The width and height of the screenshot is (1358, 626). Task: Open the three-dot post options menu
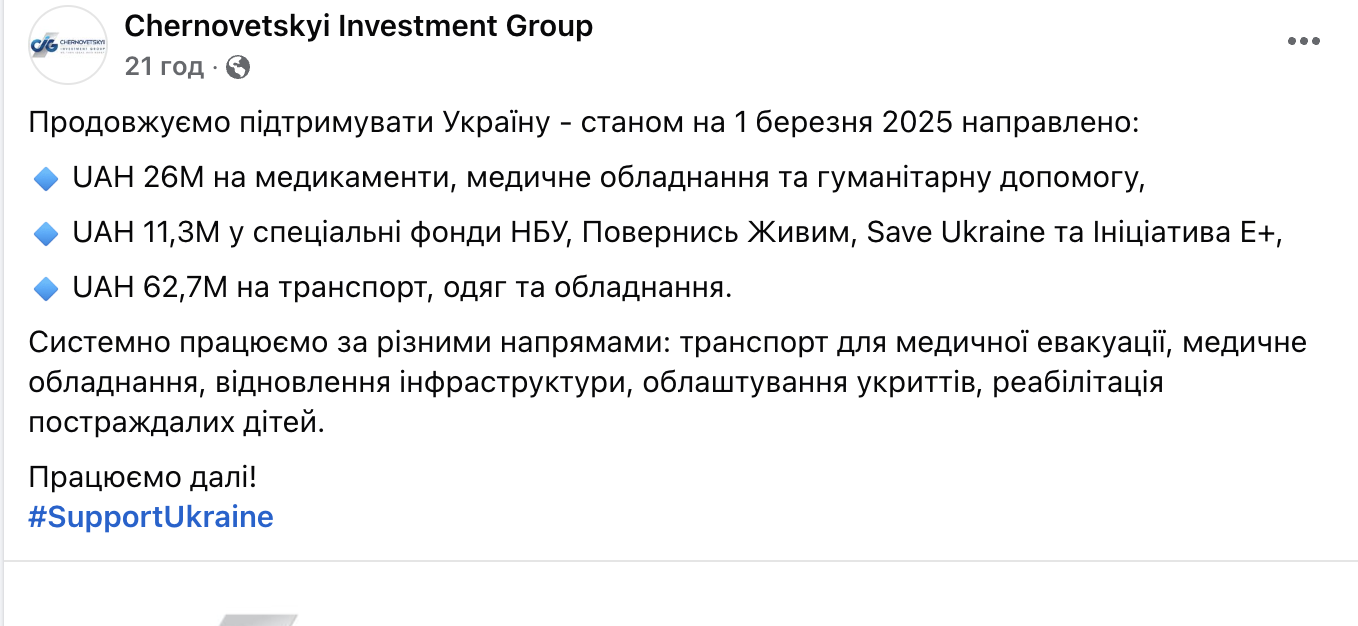1304,42
